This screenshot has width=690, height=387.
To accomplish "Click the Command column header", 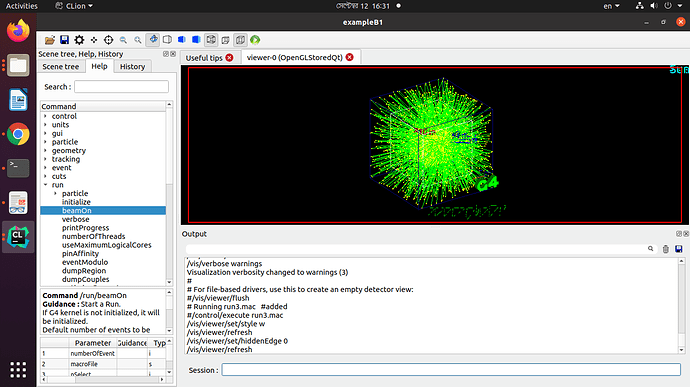I will 103,106.
